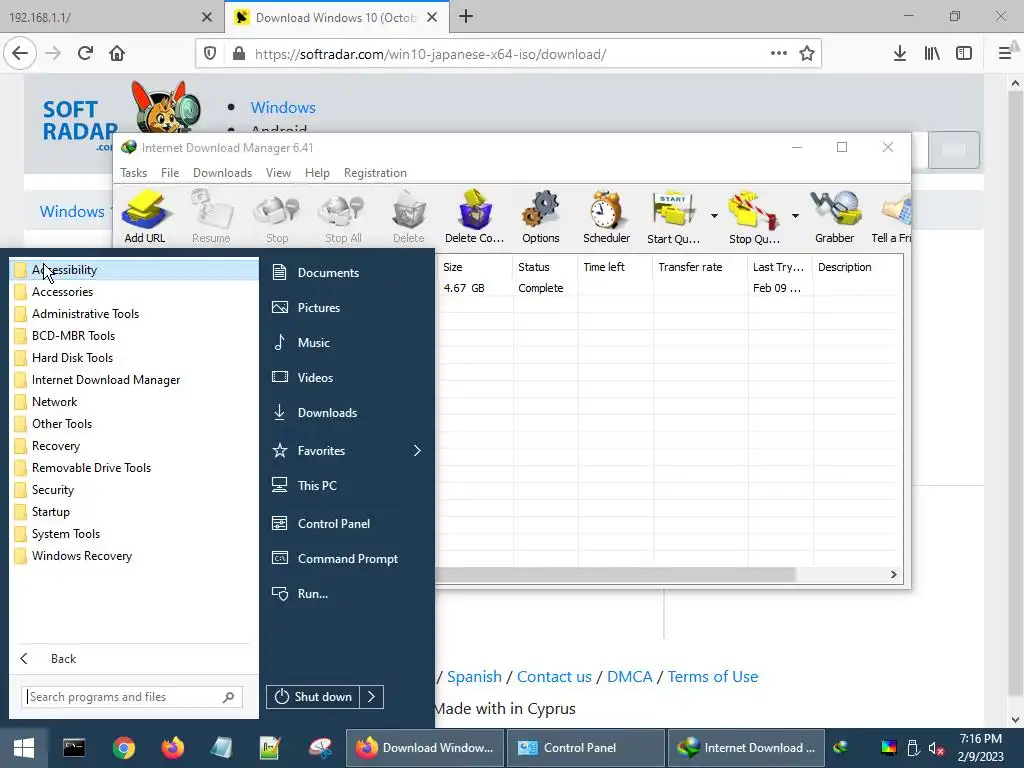Open the Registration menu in IDM
Screen dimensions: 1024x768
[375, 173]
